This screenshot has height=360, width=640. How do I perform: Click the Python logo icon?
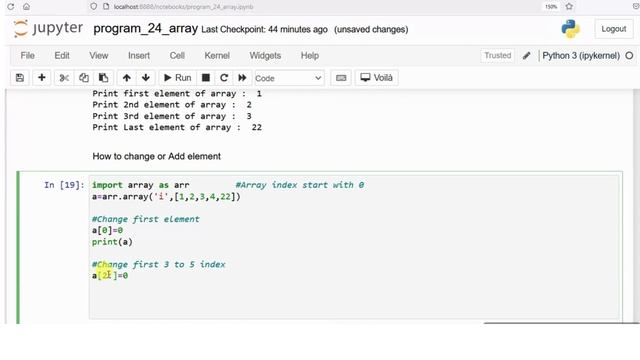coord(570,29)
